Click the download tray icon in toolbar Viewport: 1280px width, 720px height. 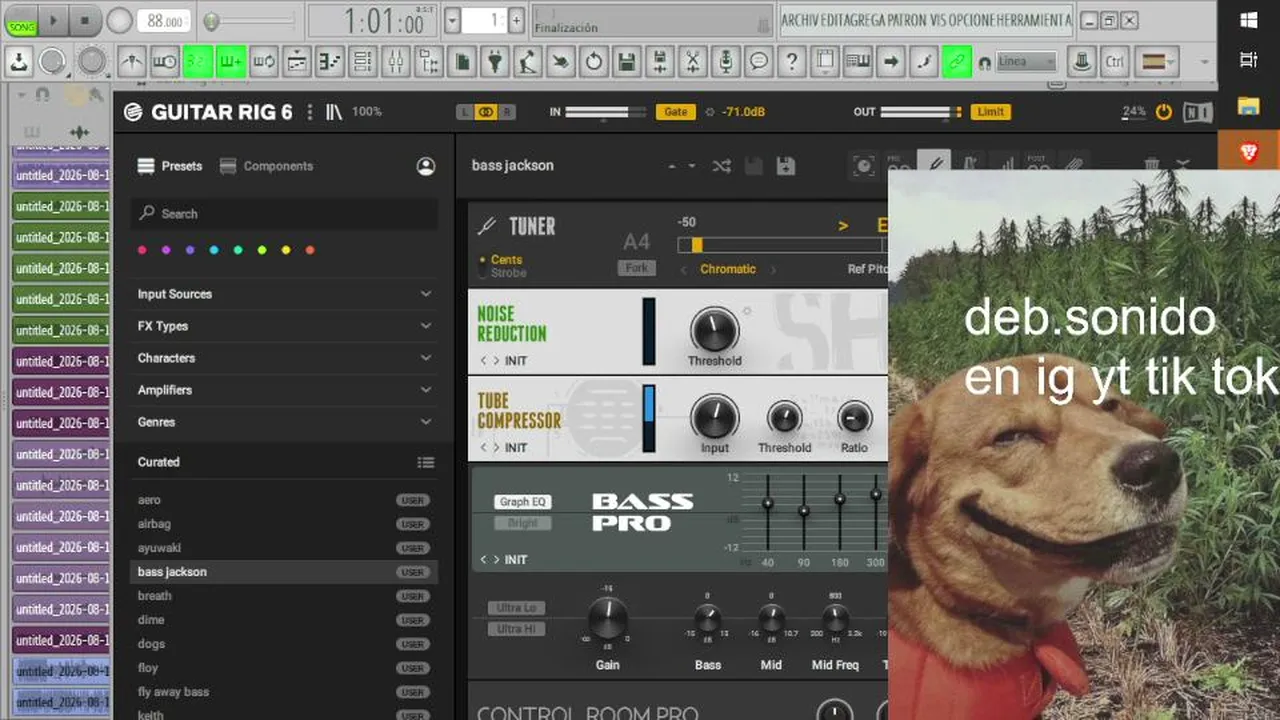pyautogui.click(x=19, y=62)
